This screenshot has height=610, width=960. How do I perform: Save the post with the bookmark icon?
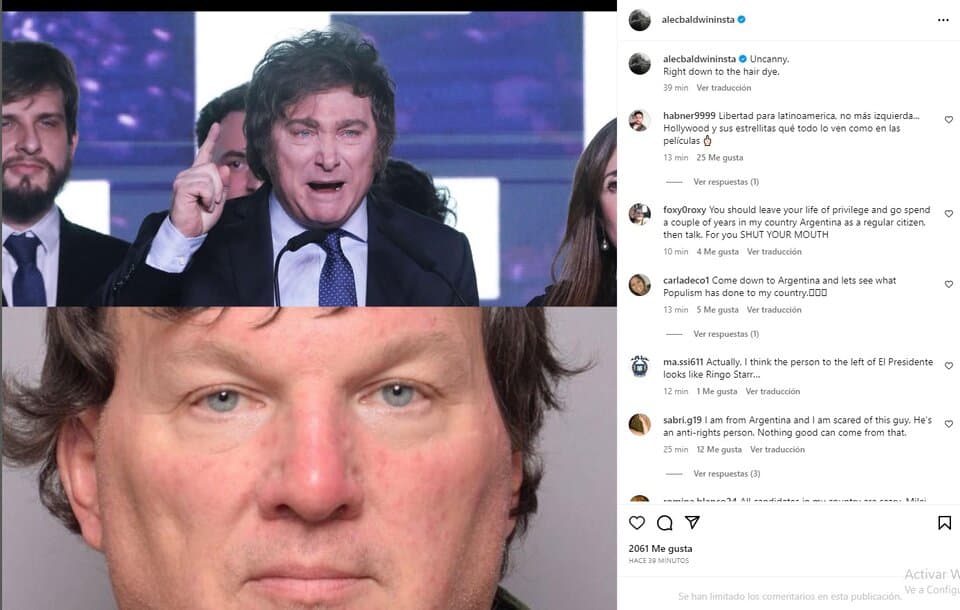coord(944,522)
